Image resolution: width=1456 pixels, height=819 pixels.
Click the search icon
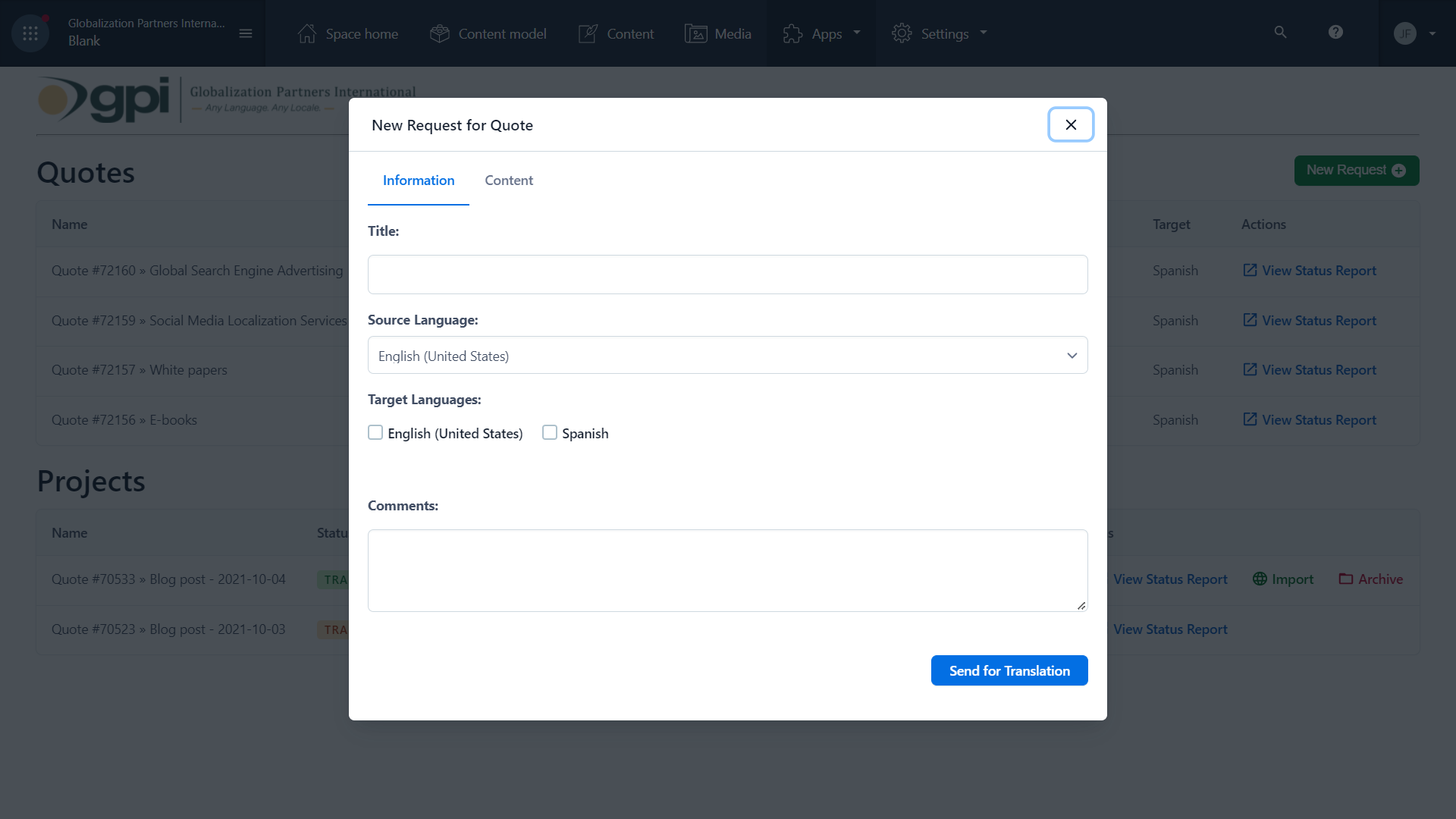coord(1281,33)
